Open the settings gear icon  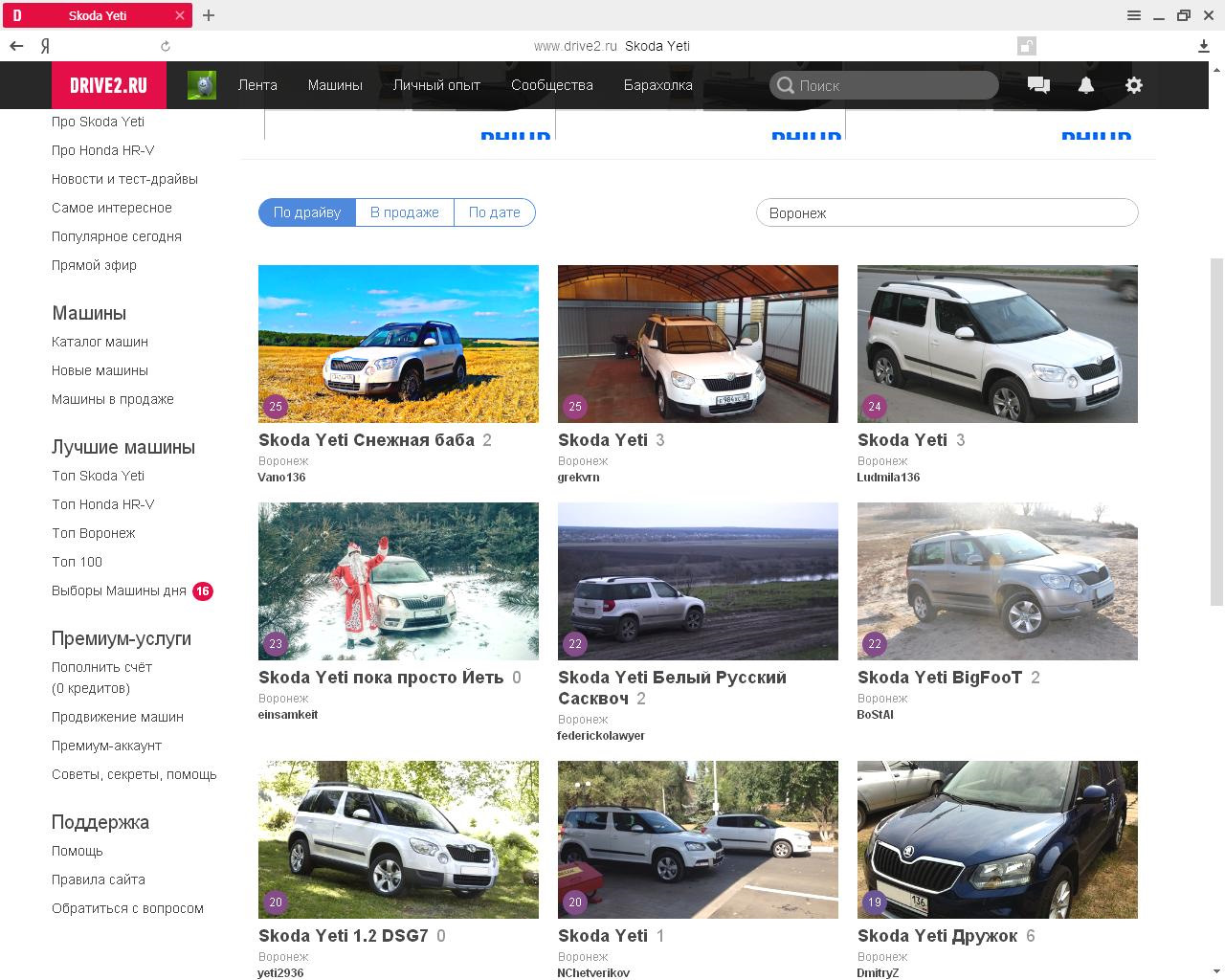1134,85
